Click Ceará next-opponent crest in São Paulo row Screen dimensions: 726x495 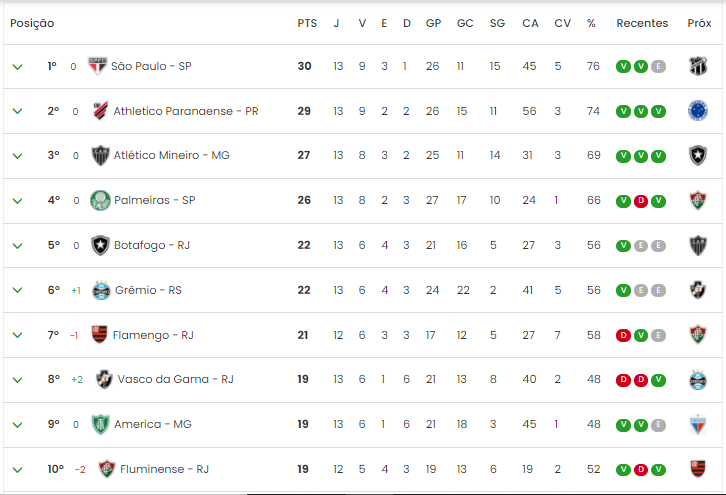point(698,66)
